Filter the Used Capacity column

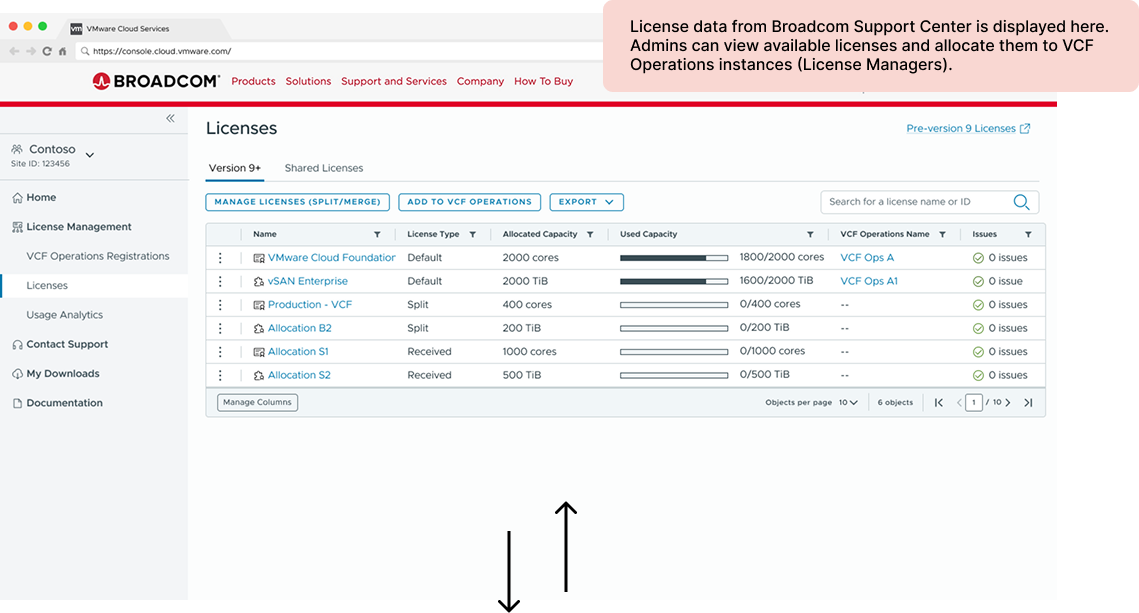(x=810, y=235)
